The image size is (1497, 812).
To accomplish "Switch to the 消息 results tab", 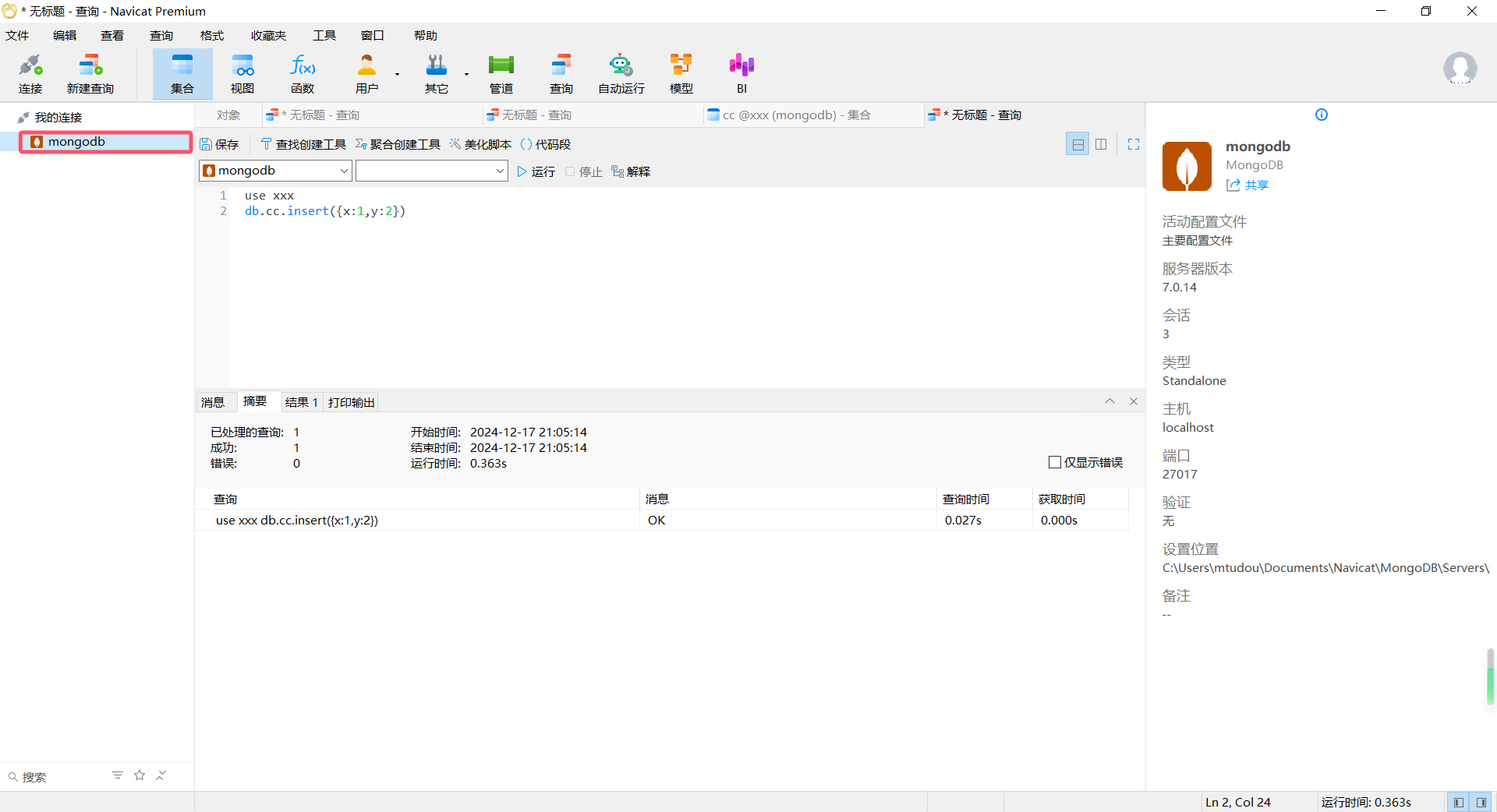I will 213,402.
